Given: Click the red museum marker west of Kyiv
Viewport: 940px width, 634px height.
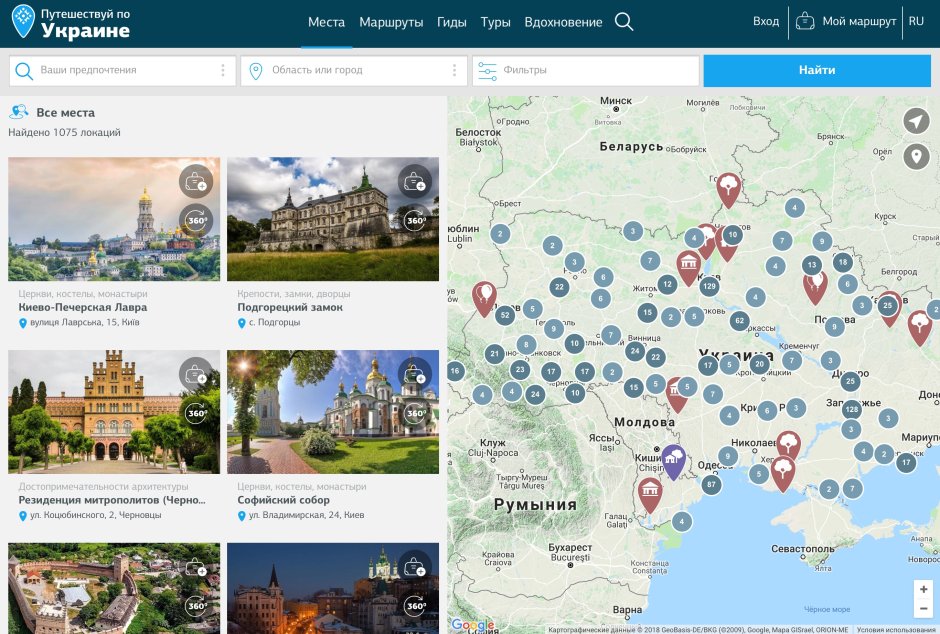Looking at the screenshot, I should [688, 268].
